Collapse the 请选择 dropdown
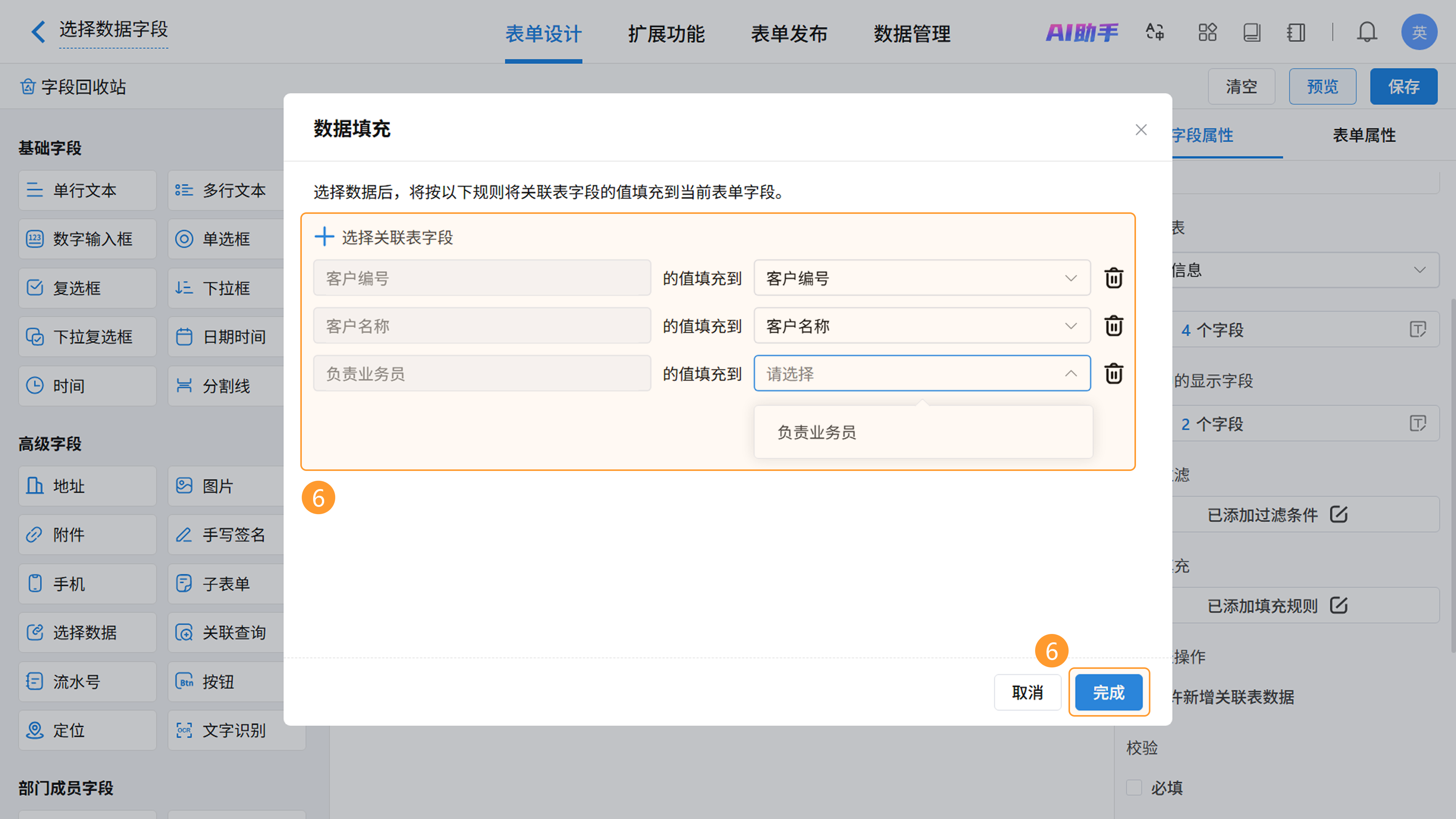 (x=1070, y=373)
